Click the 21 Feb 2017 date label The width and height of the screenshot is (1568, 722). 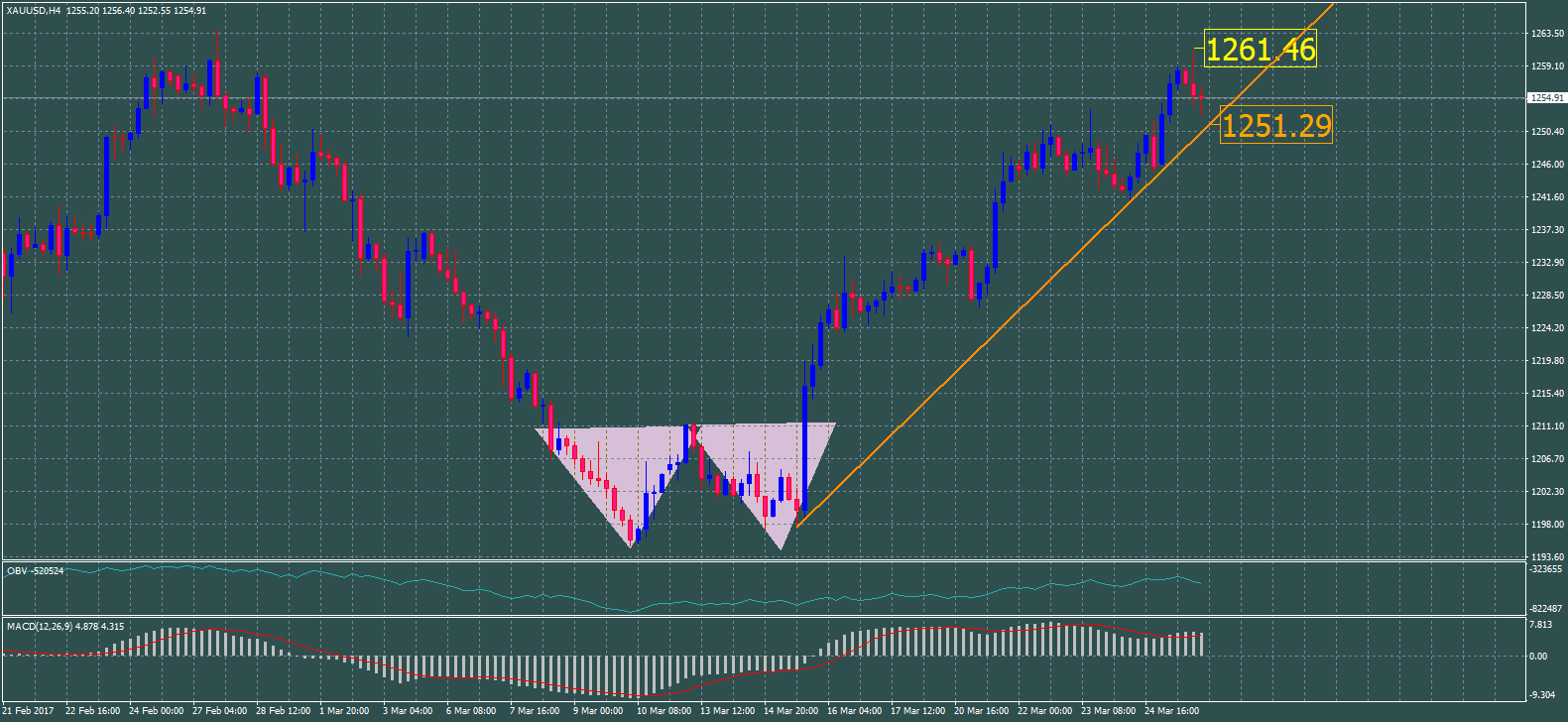[29, 711]
